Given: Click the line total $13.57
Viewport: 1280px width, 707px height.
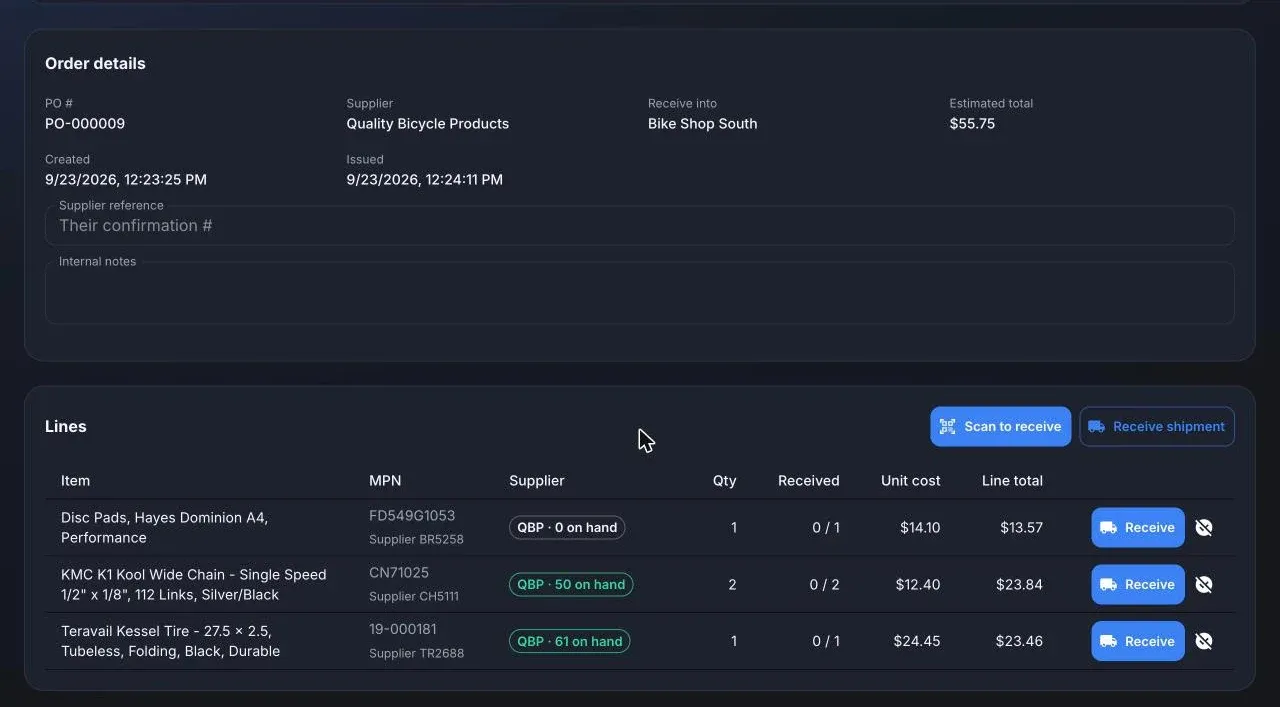Looking at the screenshot, I should (1021, 527).
